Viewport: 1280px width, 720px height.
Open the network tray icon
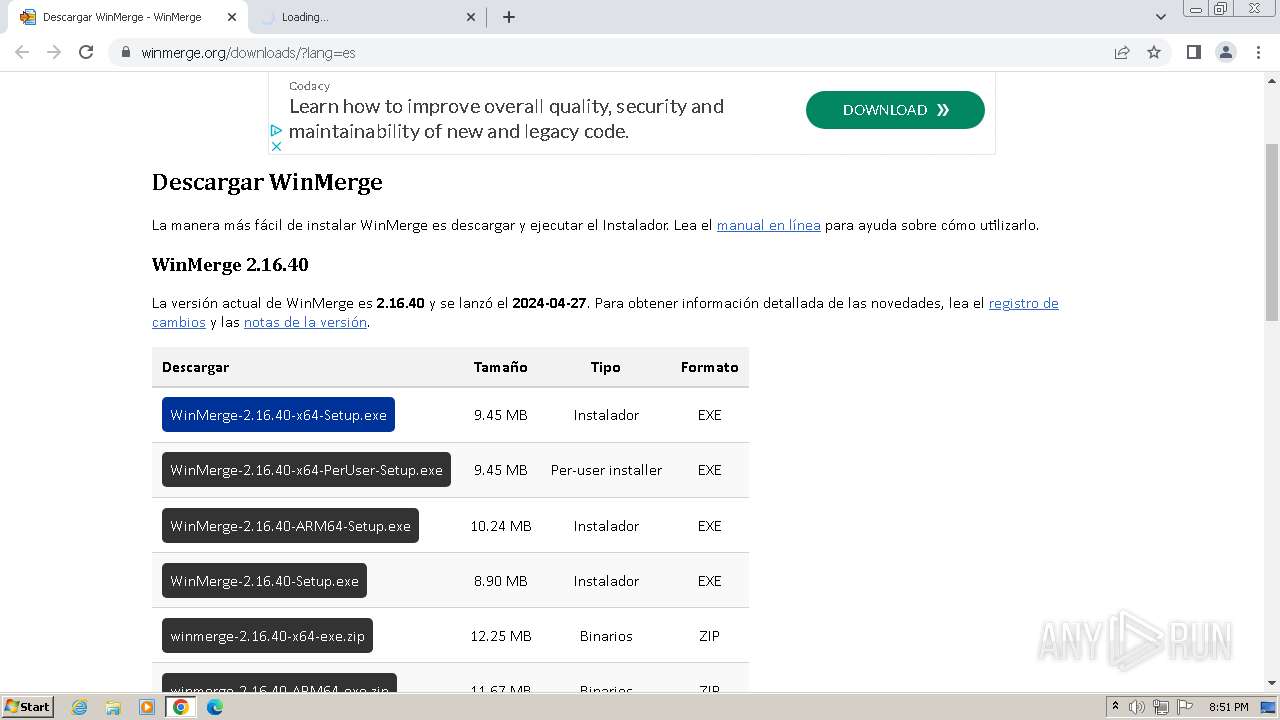tap(1161, 707)
